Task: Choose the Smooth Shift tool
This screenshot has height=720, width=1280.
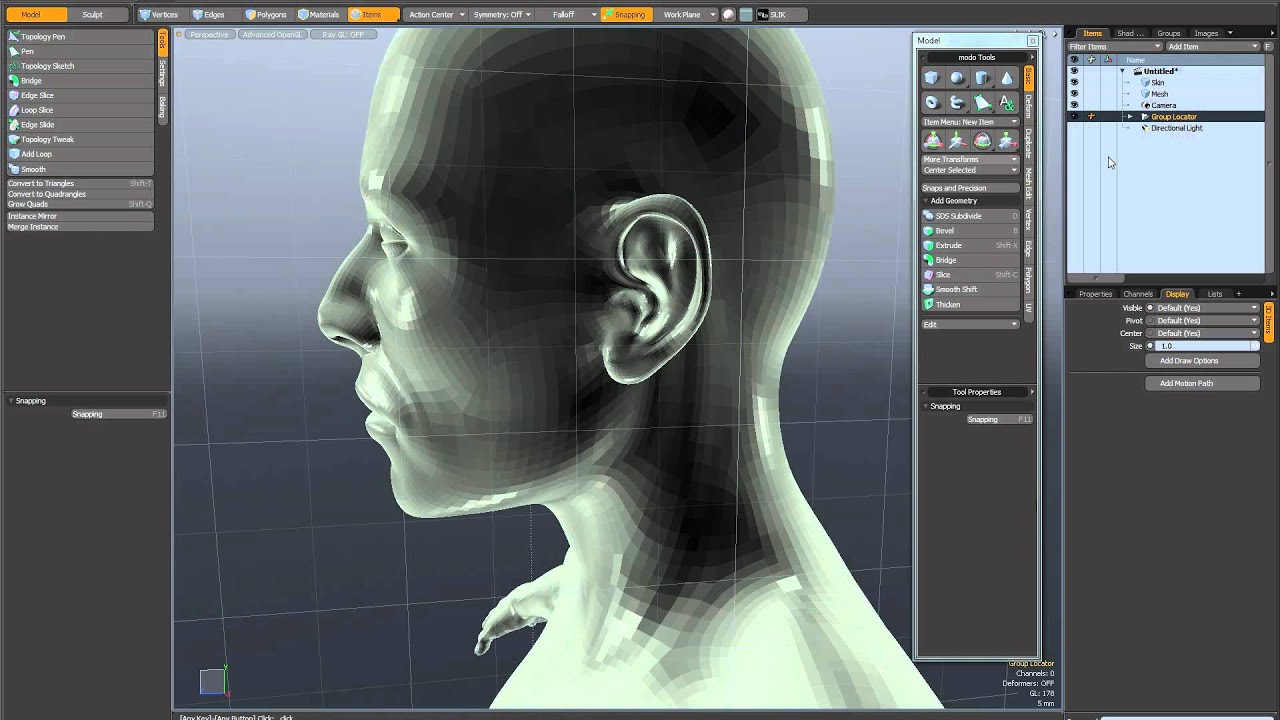Action: tap(970, 289)
